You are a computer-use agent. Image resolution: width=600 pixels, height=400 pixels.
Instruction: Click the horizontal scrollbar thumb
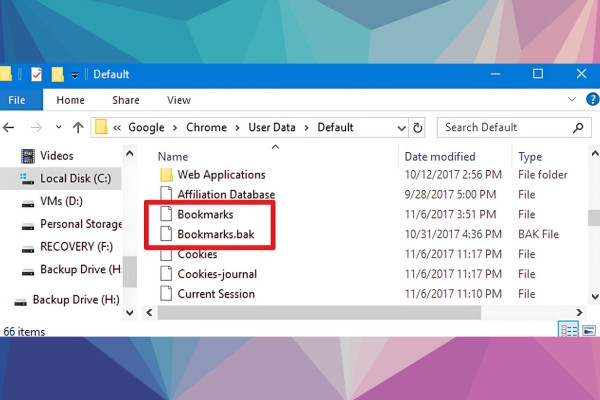(x=319, y=312)
